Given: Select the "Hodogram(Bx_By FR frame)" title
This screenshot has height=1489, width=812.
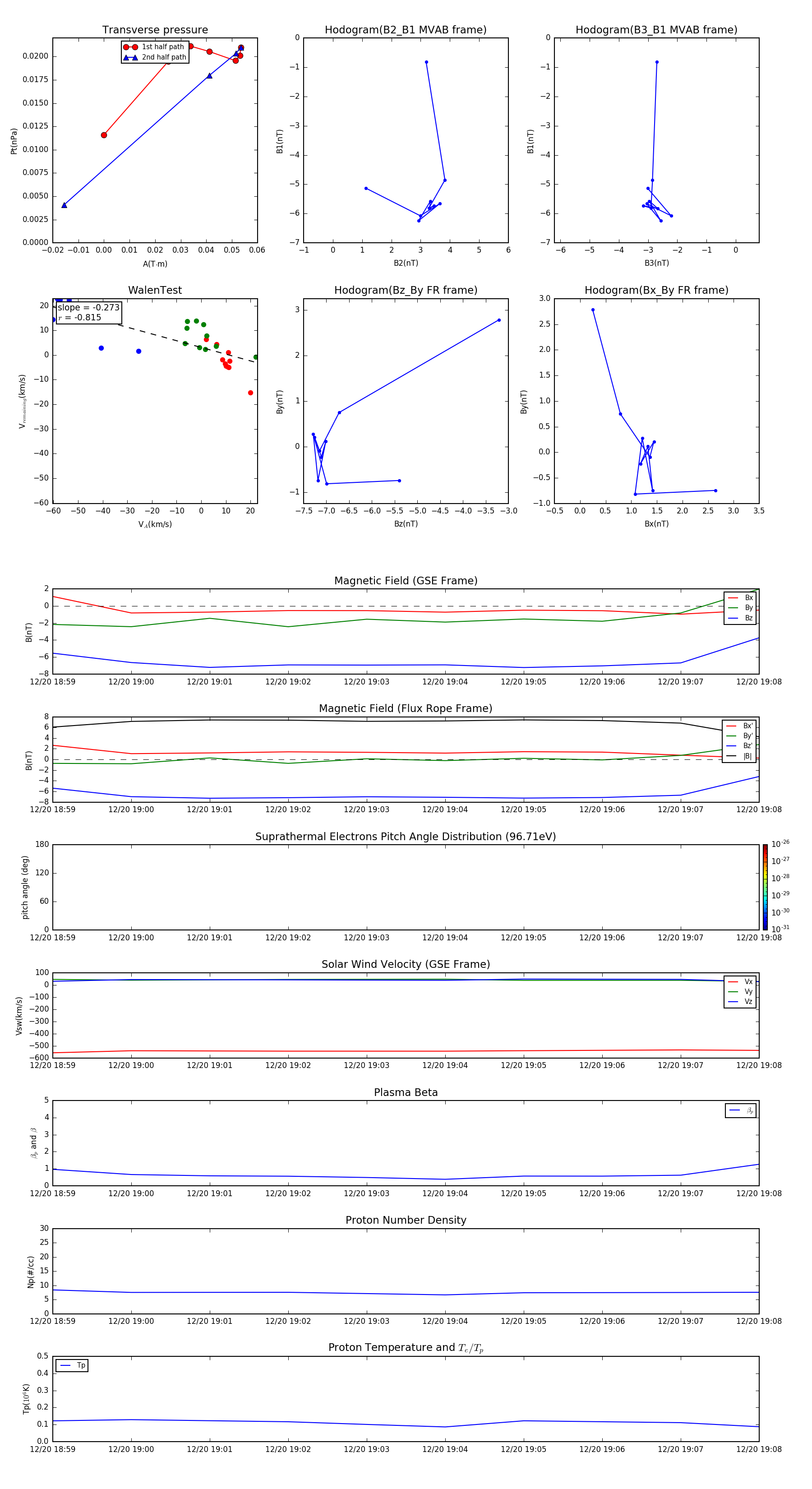Looking at the screenshot, I should pyautogui.click(x=656, y=290).
